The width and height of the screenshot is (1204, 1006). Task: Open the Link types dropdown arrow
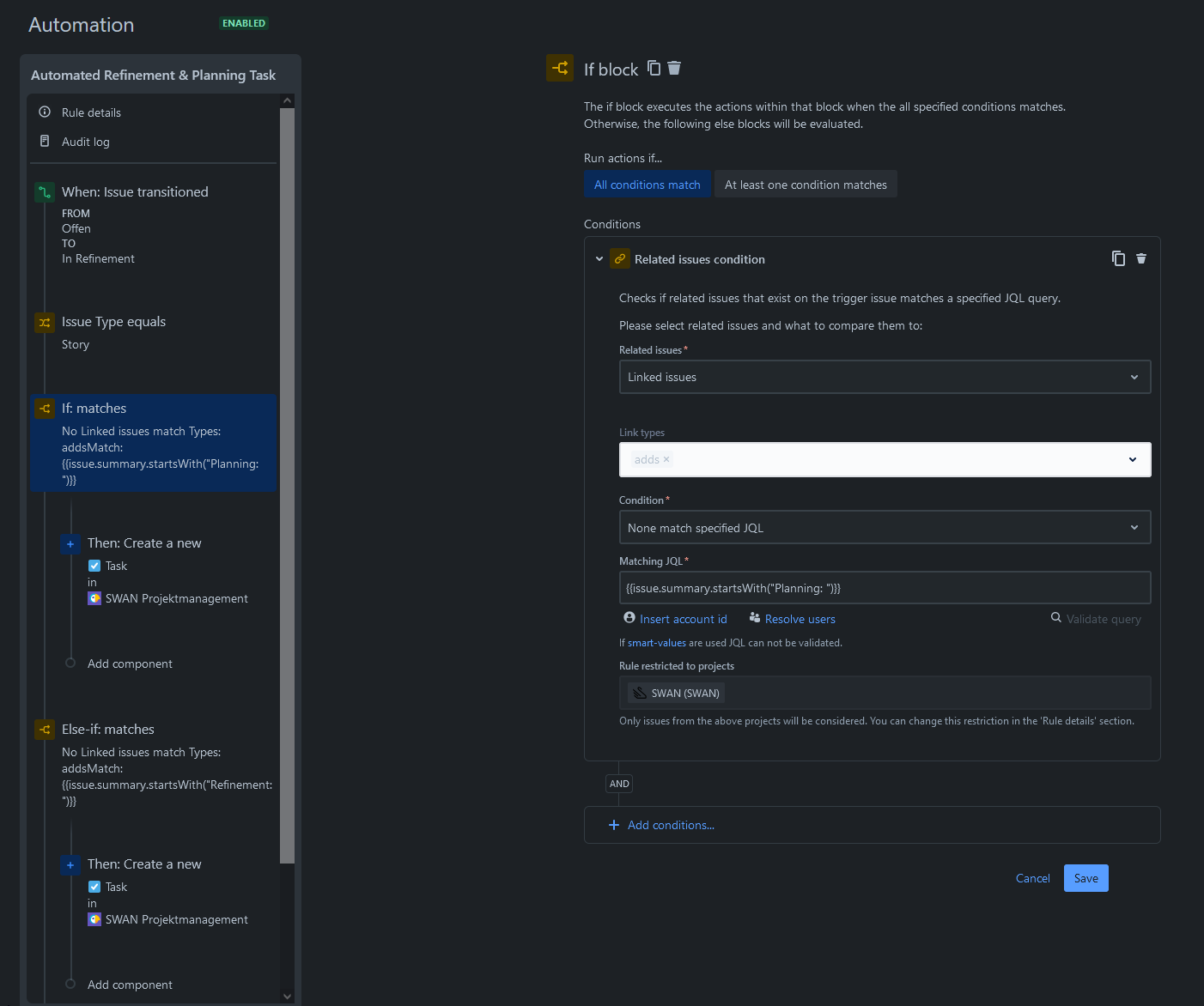click(1133, 459)
